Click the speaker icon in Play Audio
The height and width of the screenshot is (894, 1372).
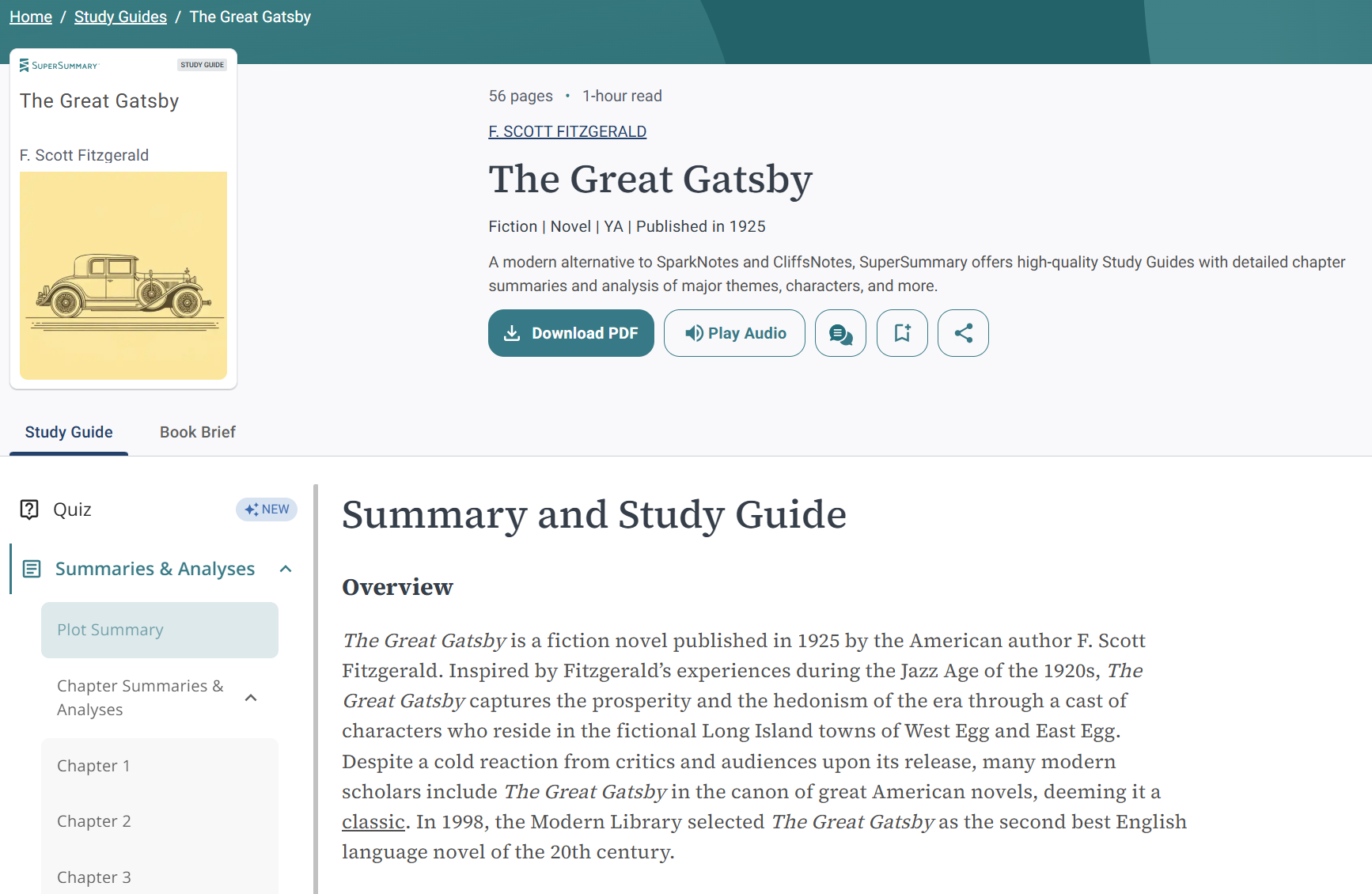(x=694, y=333)
